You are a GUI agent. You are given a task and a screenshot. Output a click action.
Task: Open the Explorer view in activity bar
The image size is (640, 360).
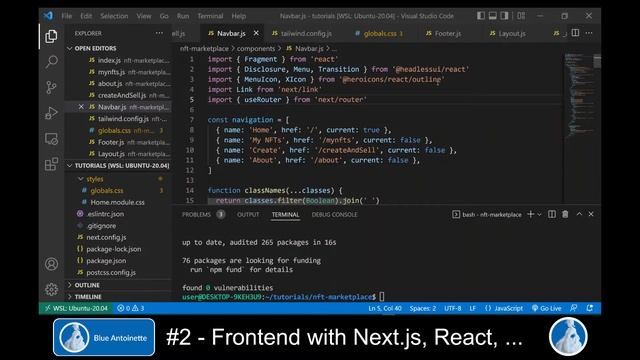coord(51,36)
